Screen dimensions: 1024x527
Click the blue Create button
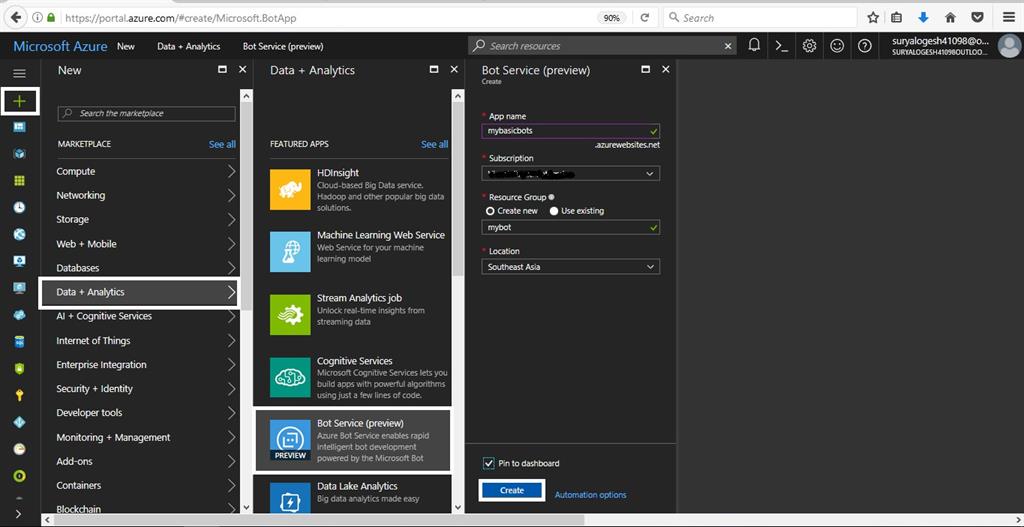(512, 490)
